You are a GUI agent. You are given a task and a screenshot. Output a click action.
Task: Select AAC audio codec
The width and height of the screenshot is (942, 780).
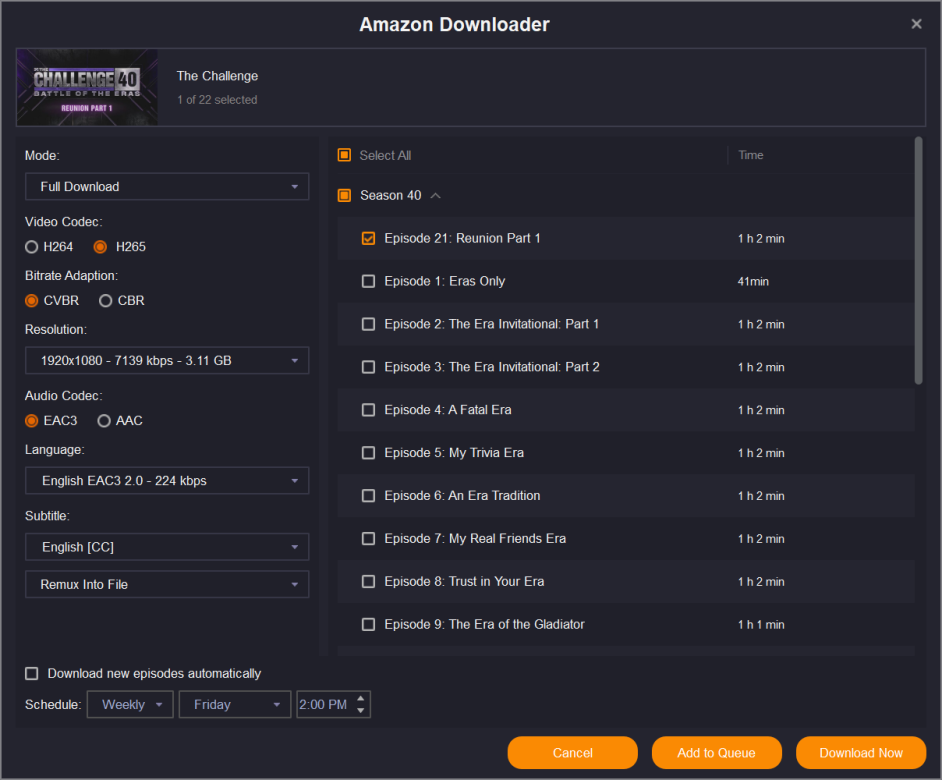(x=106, y=421)
